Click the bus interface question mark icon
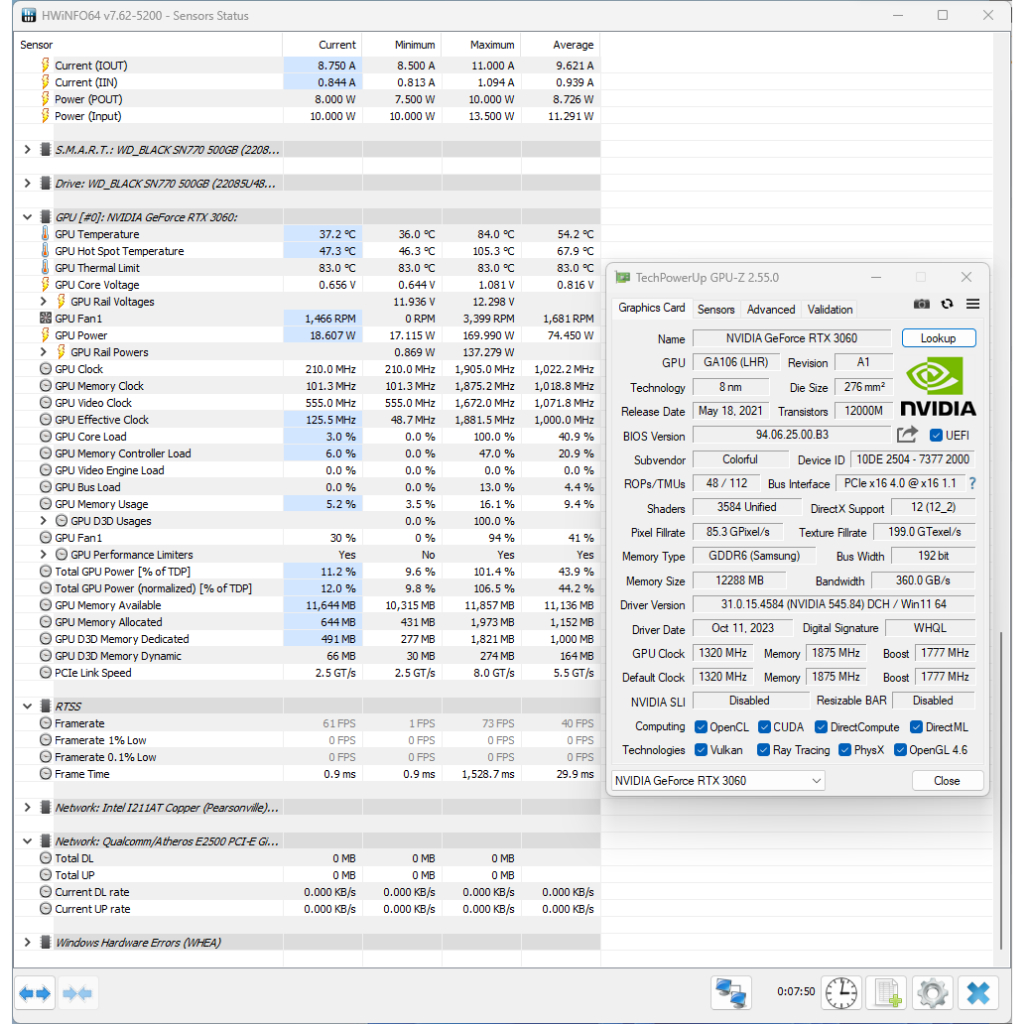This screenshot has height=1024, width=1024. coord(971,484)
